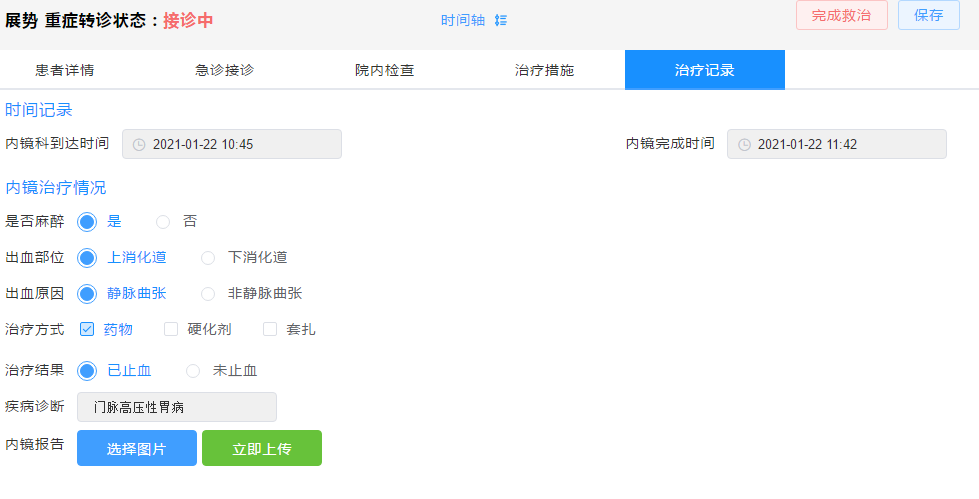Screen dimensions: 979x499
Task: Click clock icon in endoscopy arrival time
Action: click(x=139, y=144)
